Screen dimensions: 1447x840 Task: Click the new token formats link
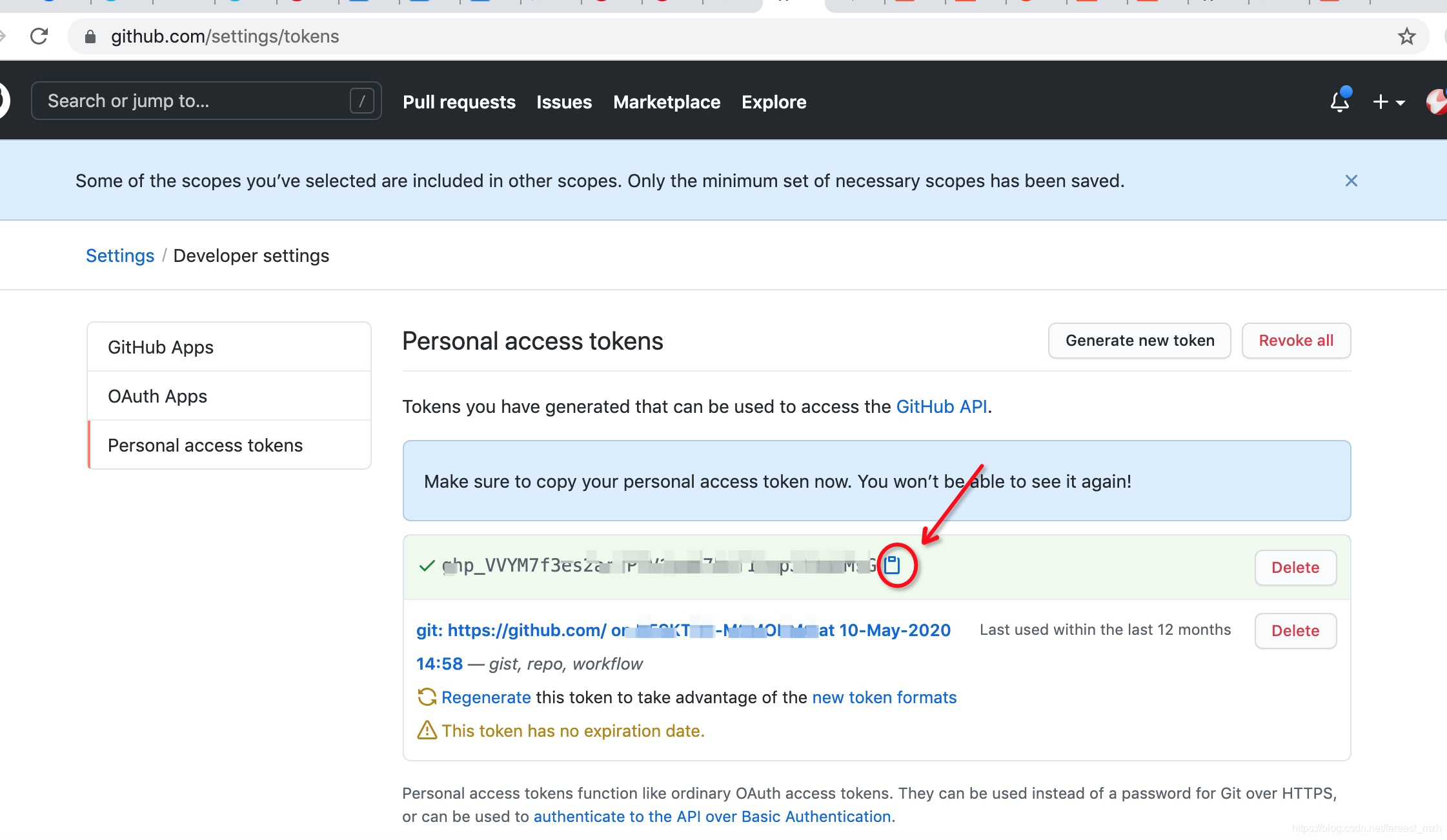pyautogui.click(x=884, y=697)
